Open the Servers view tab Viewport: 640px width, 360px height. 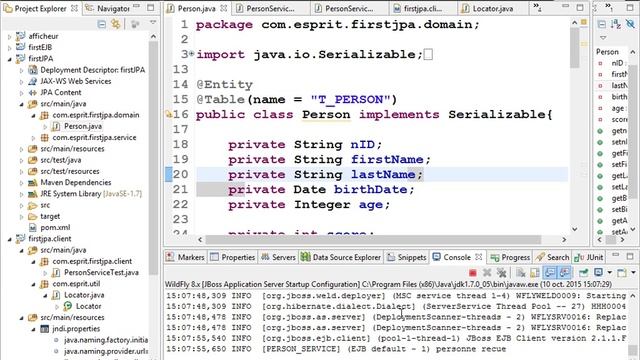[278, 257]
